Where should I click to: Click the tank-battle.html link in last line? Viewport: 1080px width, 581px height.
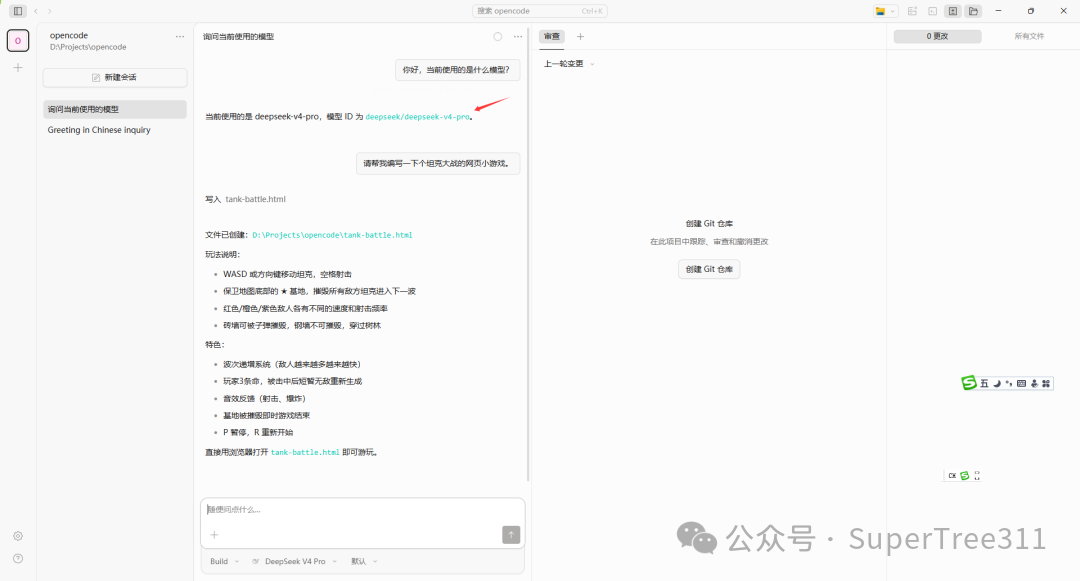pyautogui.click(x=305, y=452)
